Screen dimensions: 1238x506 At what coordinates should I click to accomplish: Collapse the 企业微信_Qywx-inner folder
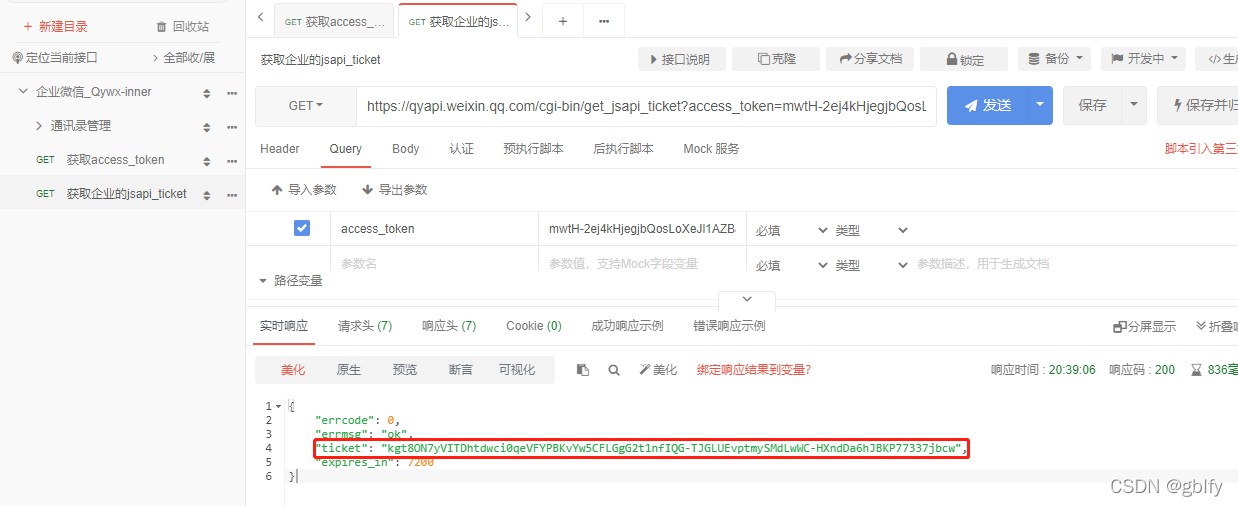(23, 92)
